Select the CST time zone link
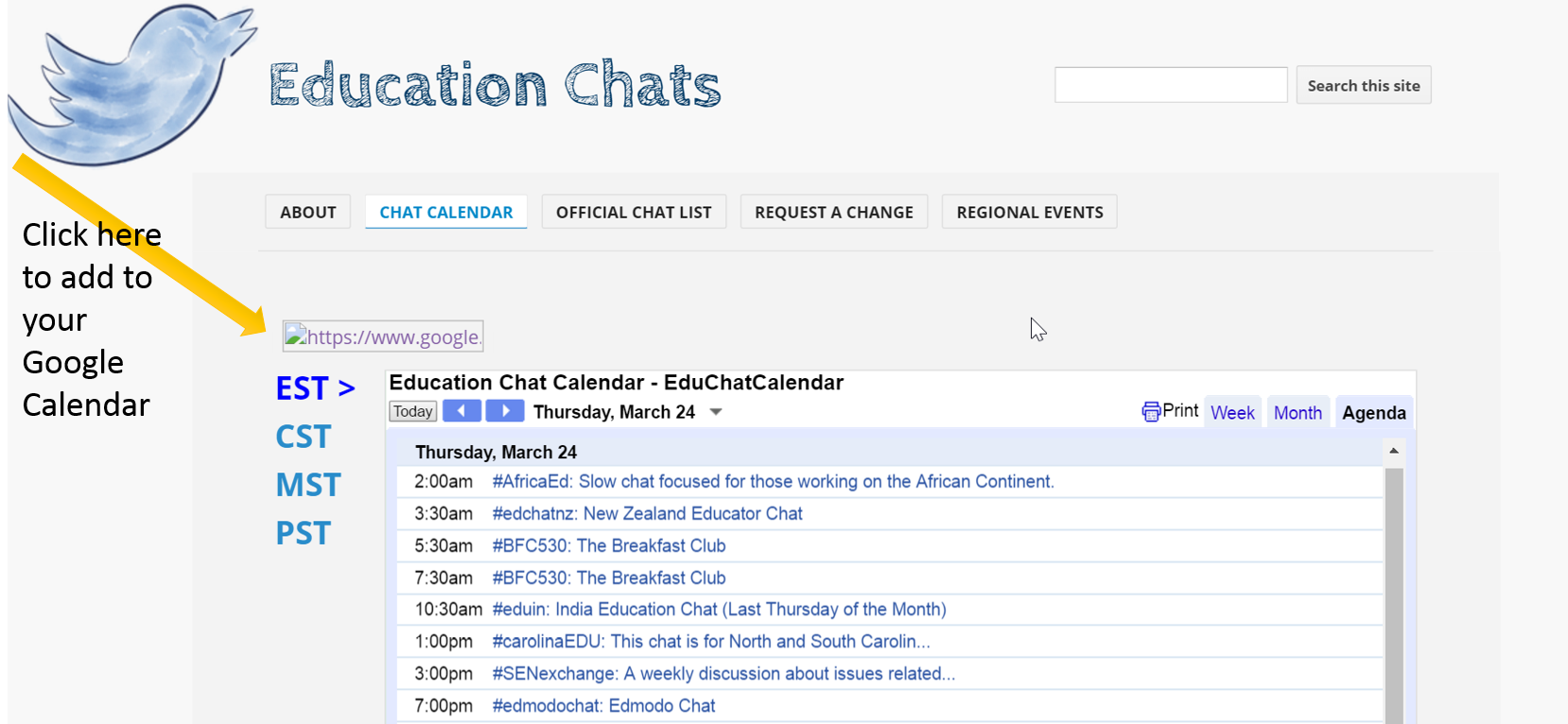 [x=304, y=437]
